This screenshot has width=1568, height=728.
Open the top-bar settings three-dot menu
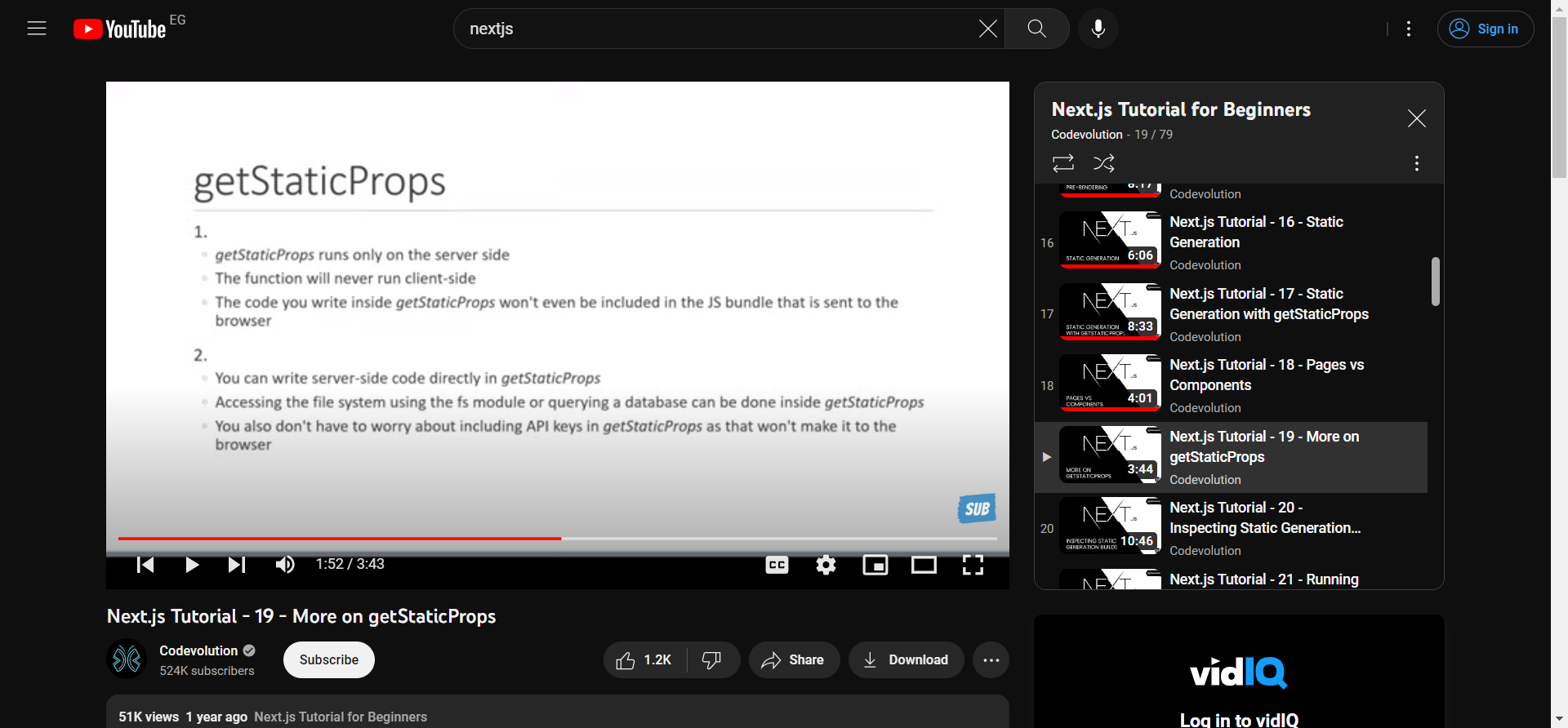[x=1408, y=29]
